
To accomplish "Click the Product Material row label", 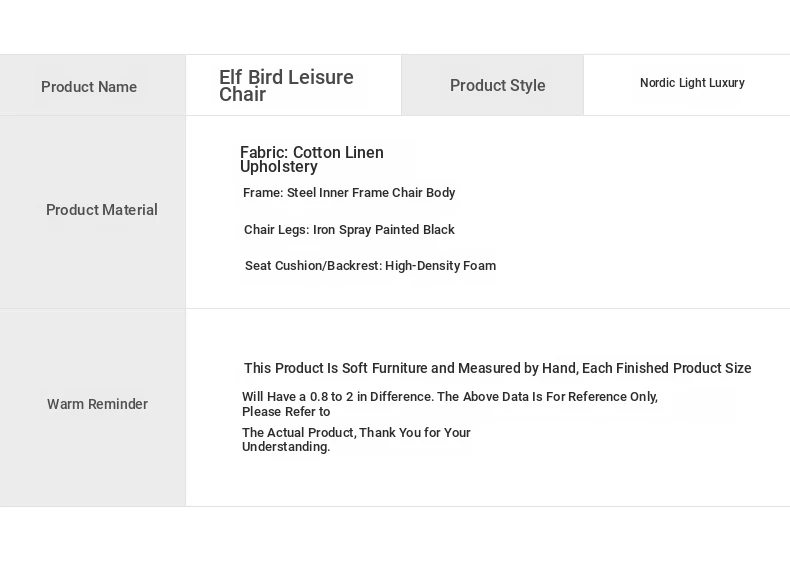I will (x=102, y=210).
